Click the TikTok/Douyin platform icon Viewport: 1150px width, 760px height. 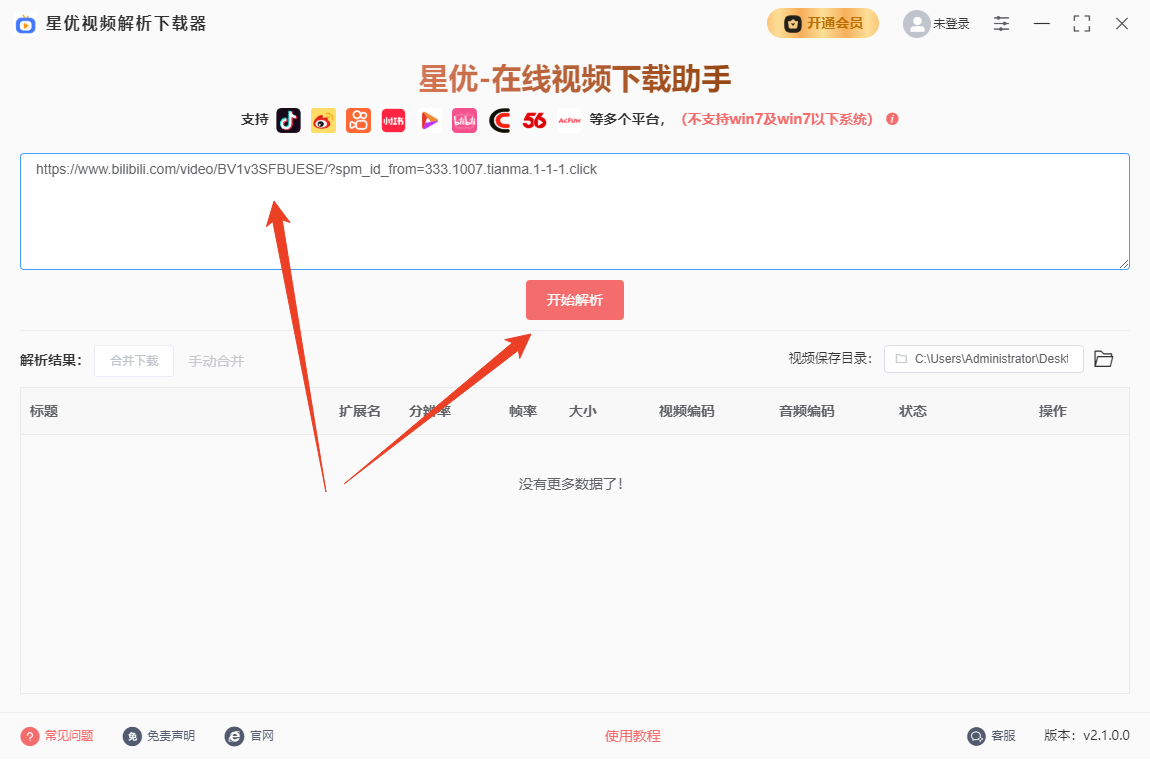288,120
